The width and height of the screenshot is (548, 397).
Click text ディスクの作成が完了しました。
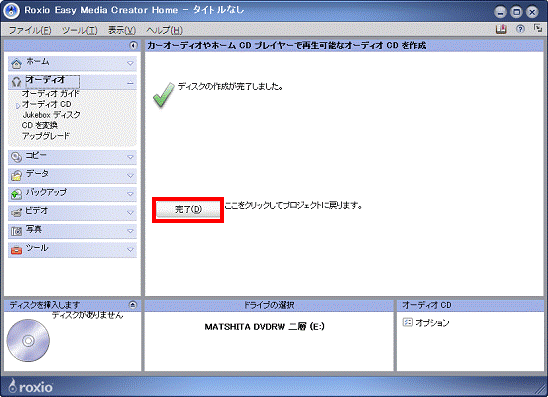(x=230, y=86)
